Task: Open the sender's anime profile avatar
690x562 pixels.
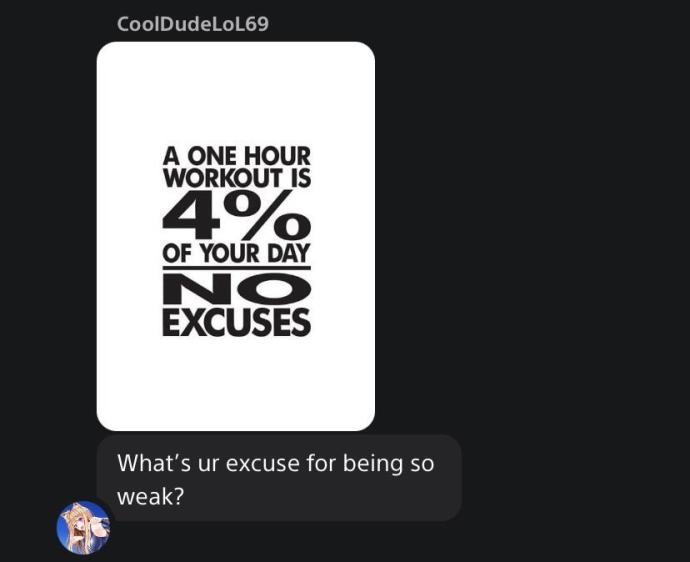Action: click(x=83, y=527)
